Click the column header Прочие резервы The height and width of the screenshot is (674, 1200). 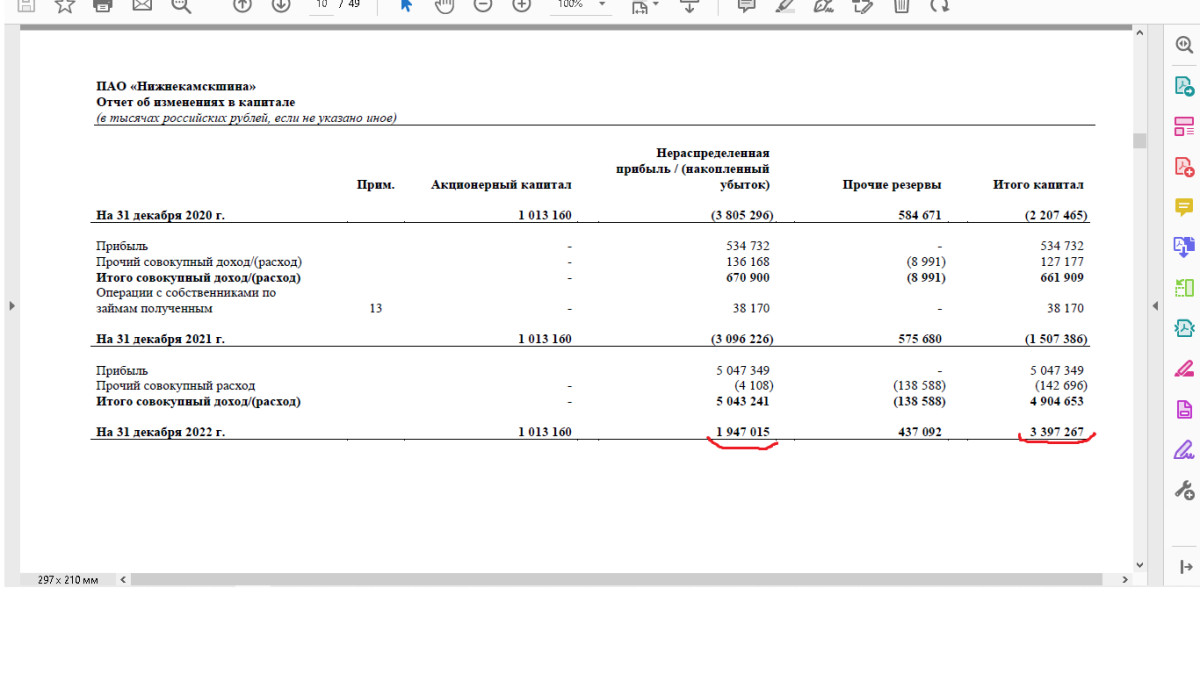pos(891,185)
